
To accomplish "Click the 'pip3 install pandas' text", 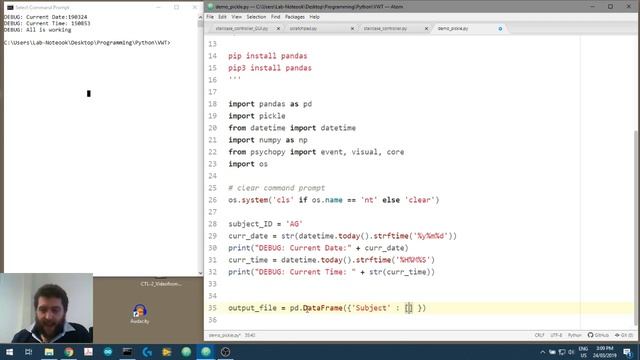I will (x=270, y=68).
